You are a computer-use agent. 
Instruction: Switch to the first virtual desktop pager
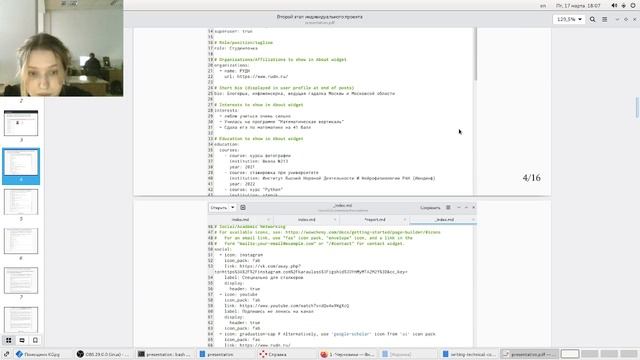(x=570, y=354)
